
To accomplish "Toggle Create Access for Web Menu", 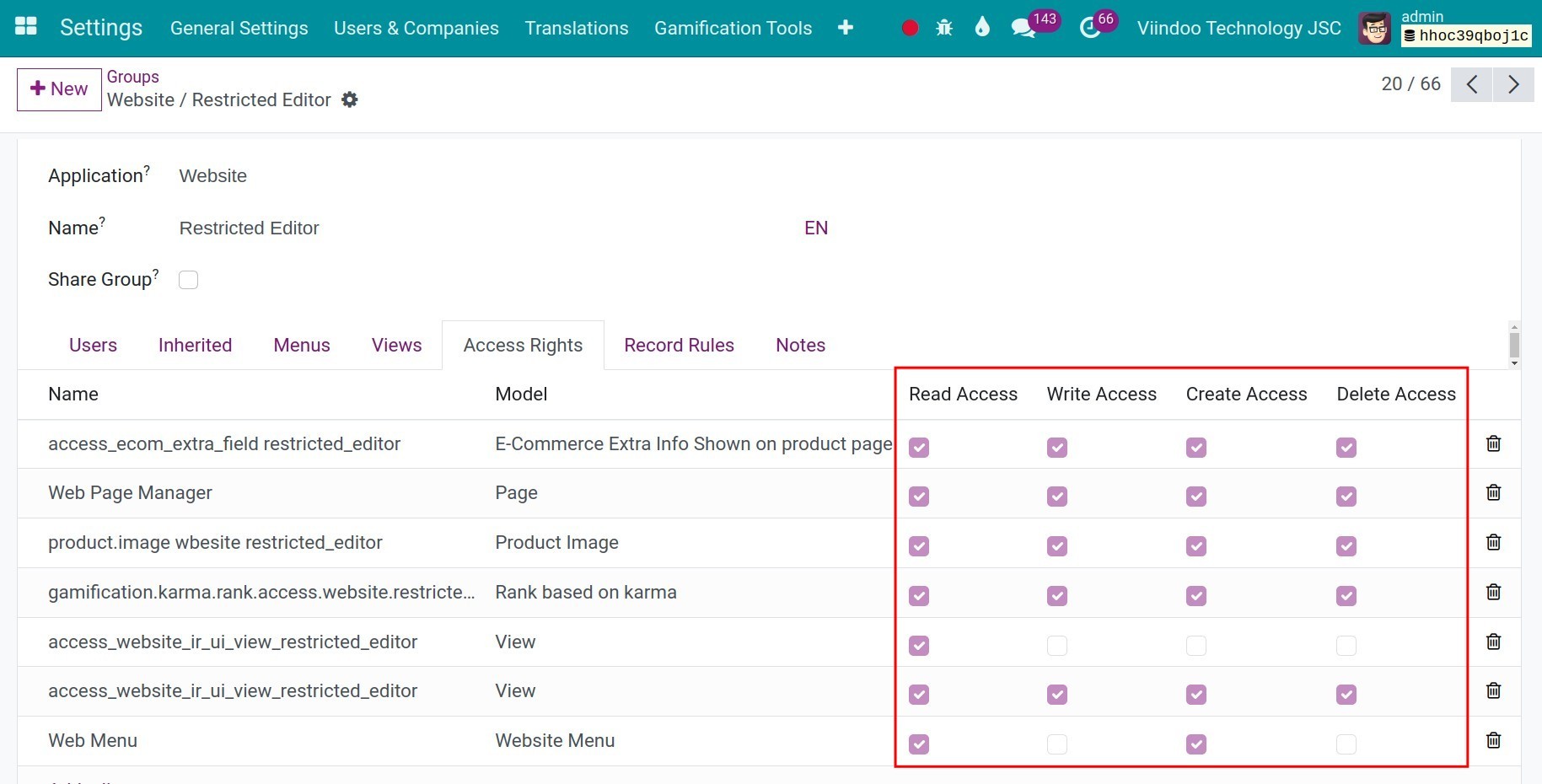I will point(1196,744).
